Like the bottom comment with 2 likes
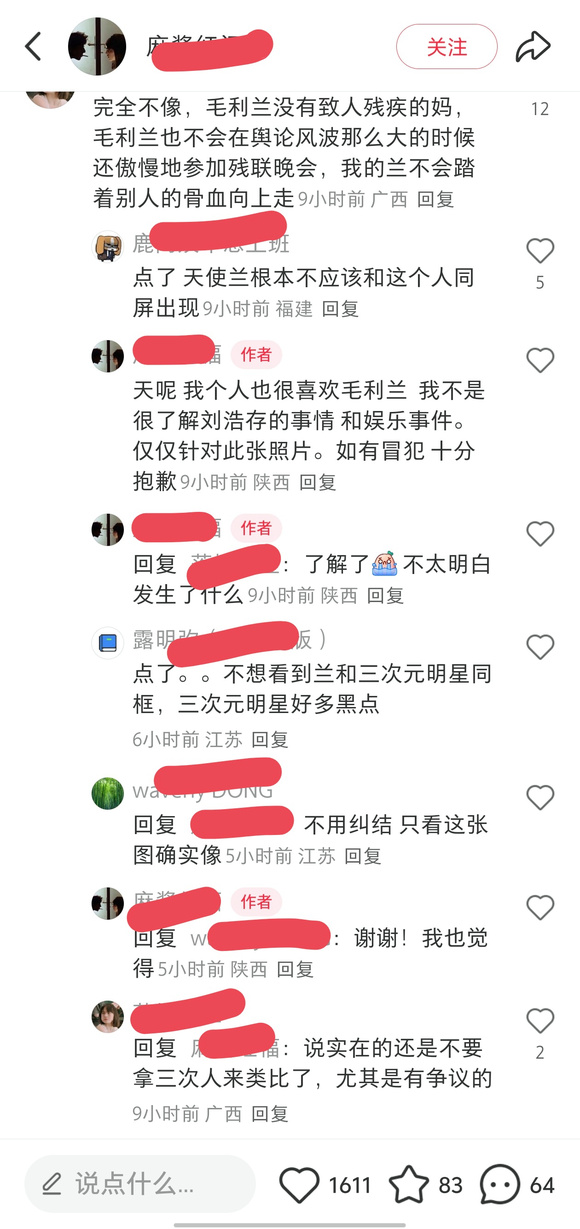The image size is (580, 1229). [x=540, y=1020]
